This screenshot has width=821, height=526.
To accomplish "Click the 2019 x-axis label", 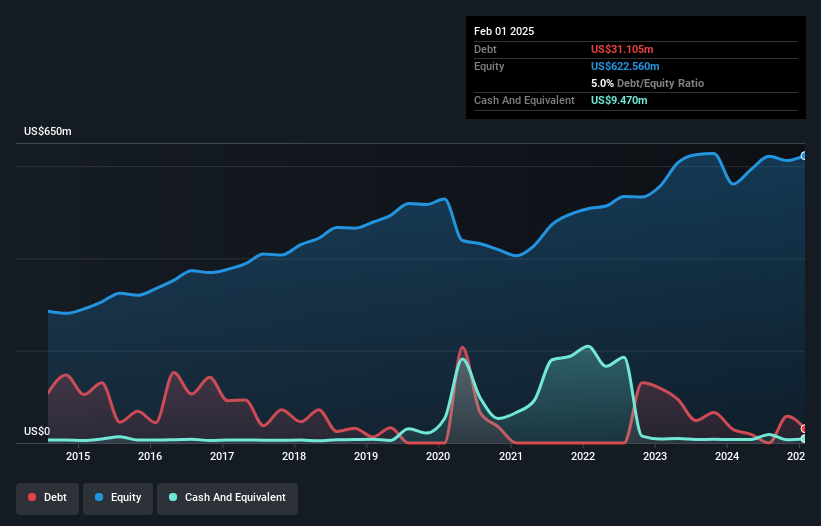I will [366, 456].
